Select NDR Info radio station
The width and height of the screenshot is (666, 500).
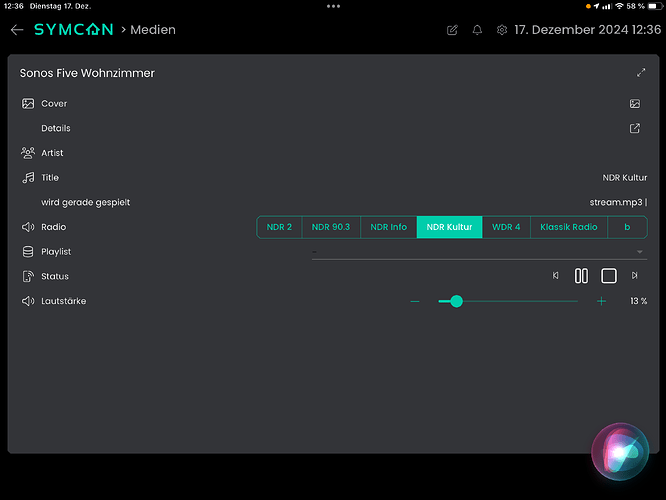389,227
